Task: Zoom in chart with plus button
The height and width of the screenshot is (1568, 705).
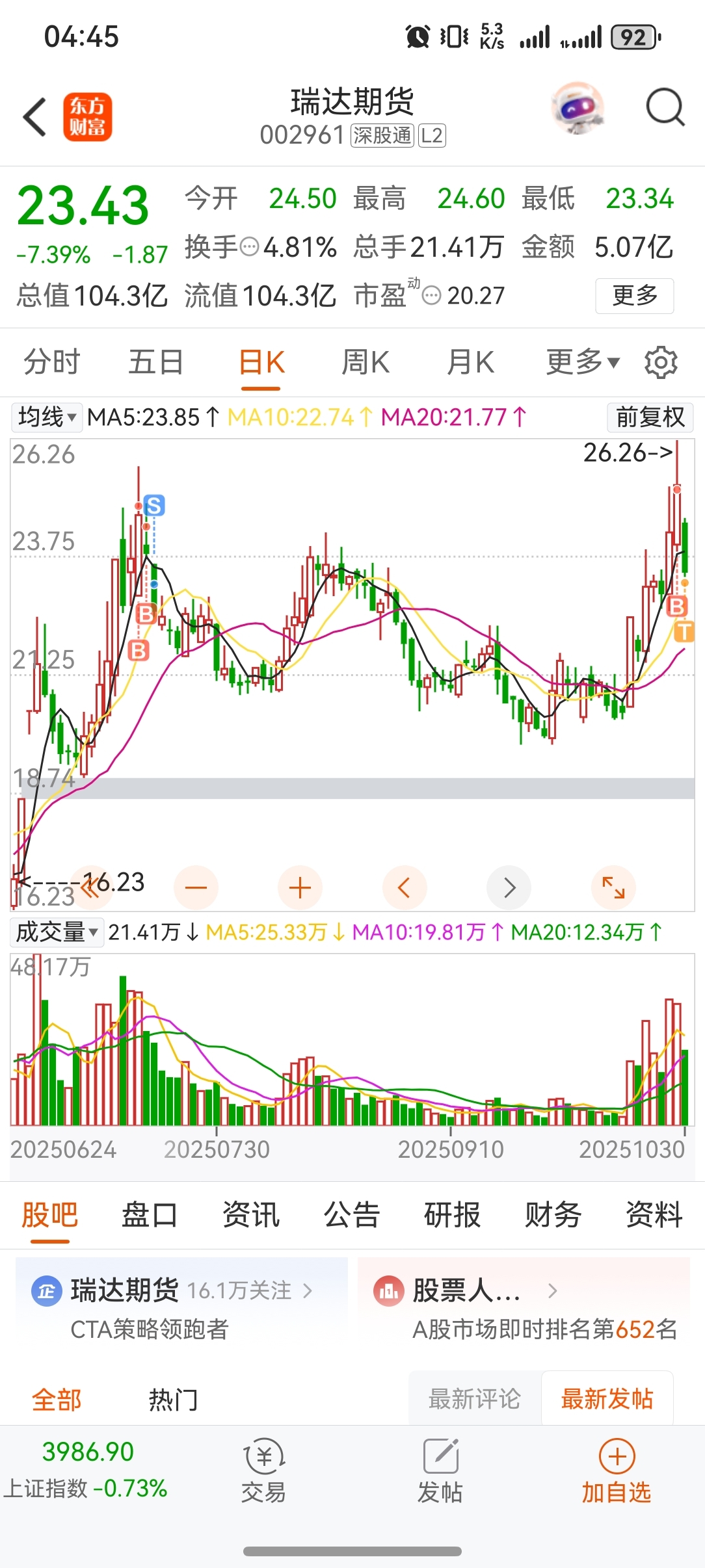Action: (300, 887)
